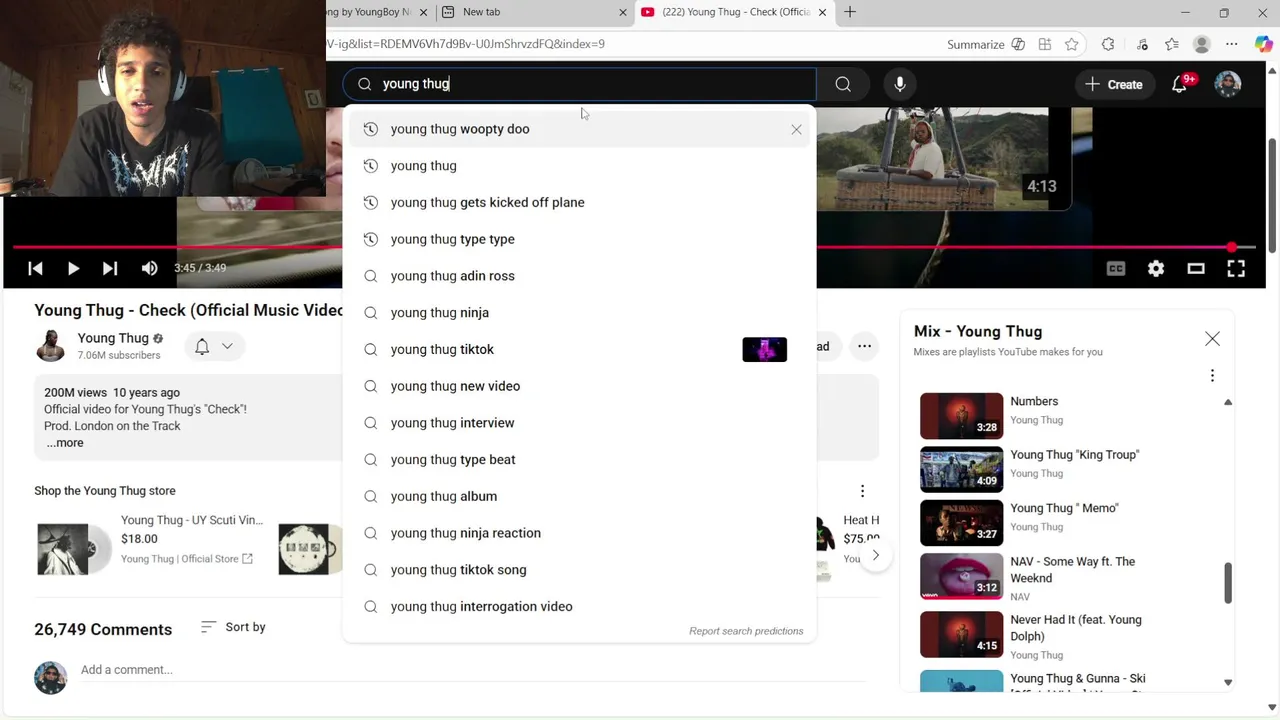Select suggestion 'young thug adin ross'
The width and height of the screenshot is (1280, 720).
tap(579, 276)
